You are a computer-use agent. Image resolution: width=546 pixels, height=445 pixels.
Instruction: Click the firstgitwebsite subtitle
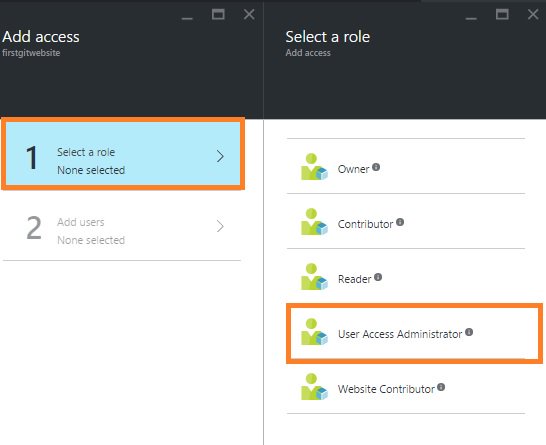pos(31,53)
